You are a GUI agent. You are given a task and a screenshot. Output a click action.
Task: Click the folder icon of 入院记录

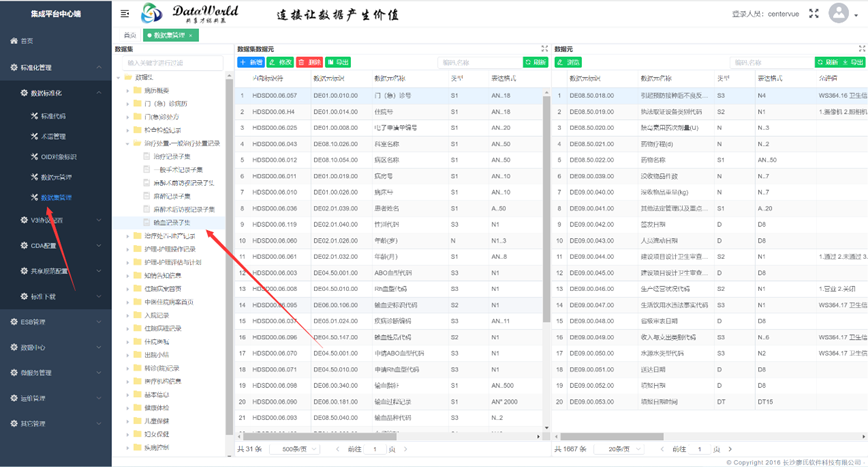(137, 315)
